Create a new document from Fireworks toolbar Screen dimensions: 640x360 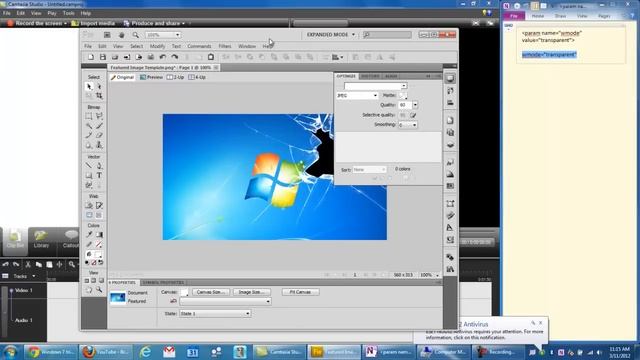pyautogui.click(x=91, y=57)
